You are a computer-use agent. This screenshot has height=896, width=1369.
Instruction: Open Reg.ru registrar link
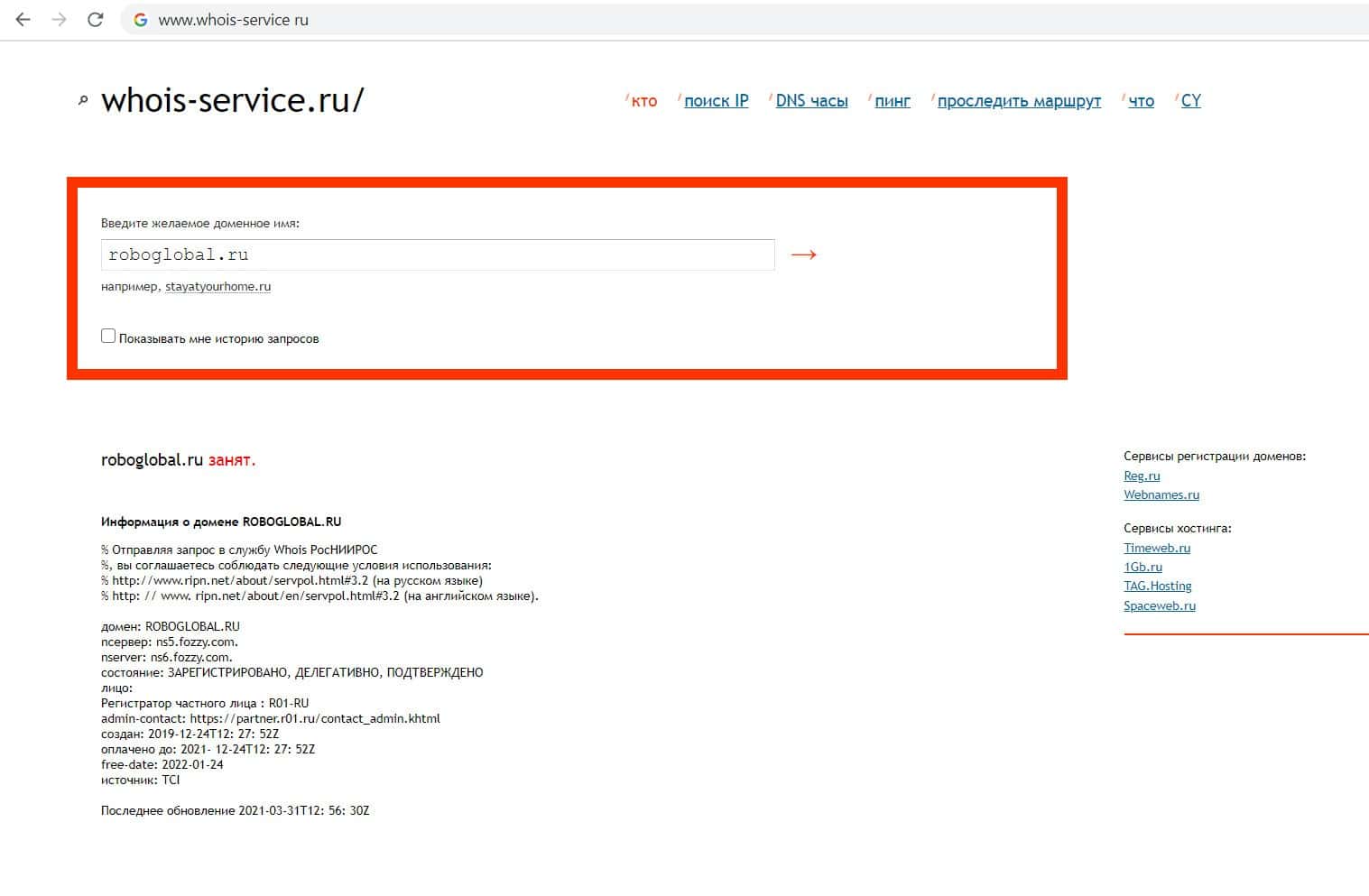pyautogui.click(x=1142, y=476)
